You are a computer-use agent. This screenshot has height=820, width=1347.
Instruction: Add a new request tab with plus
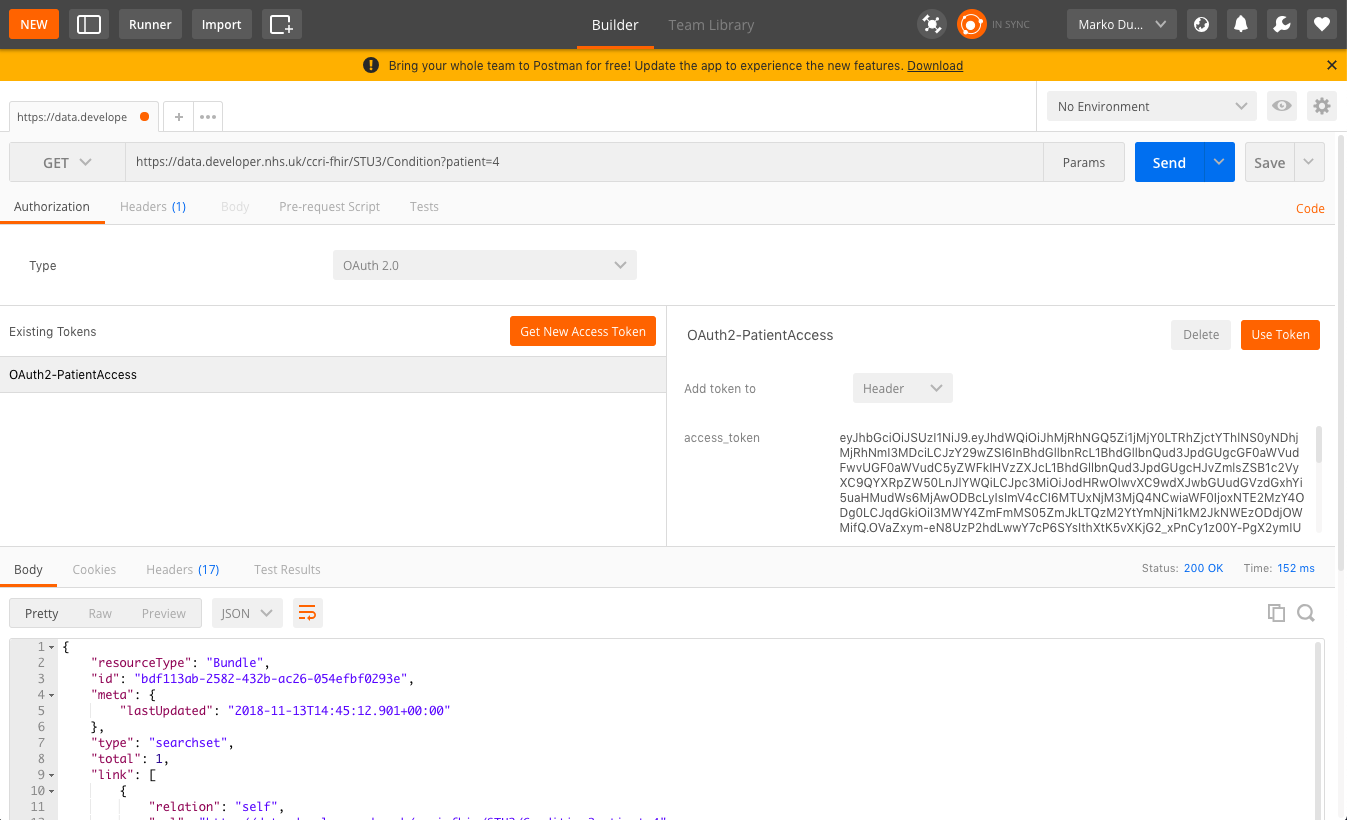178,116
